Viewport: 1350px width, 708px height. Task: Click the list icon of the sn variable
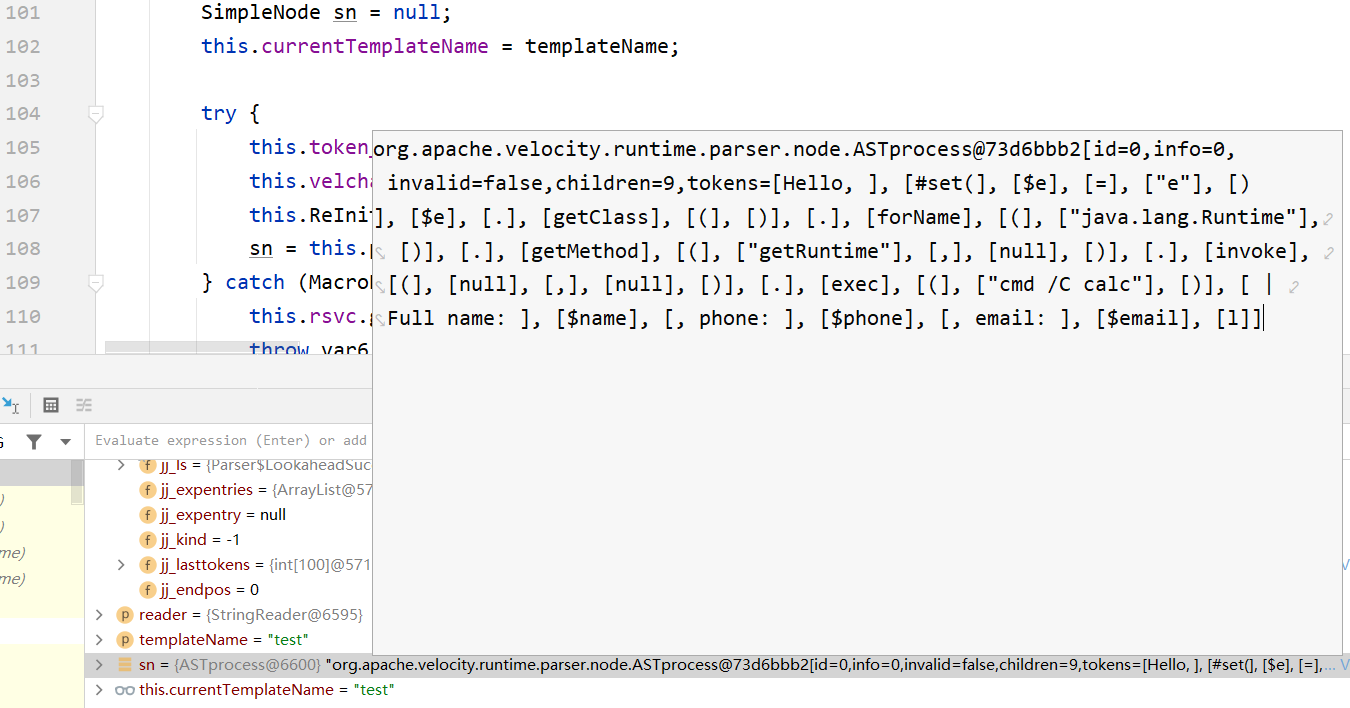[125, 665]
